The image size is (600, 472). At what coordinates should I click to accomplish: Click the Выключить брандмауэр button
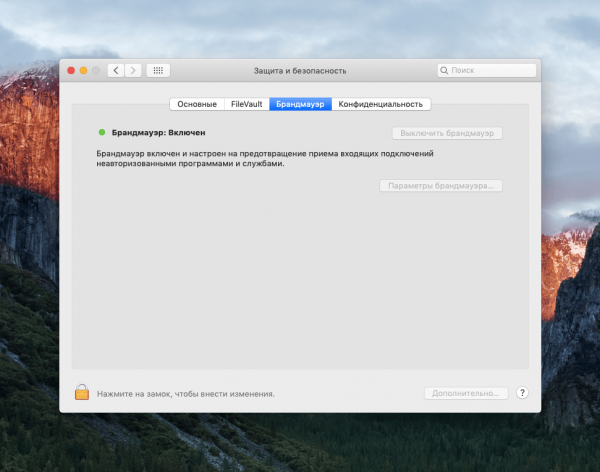point(447,133)
